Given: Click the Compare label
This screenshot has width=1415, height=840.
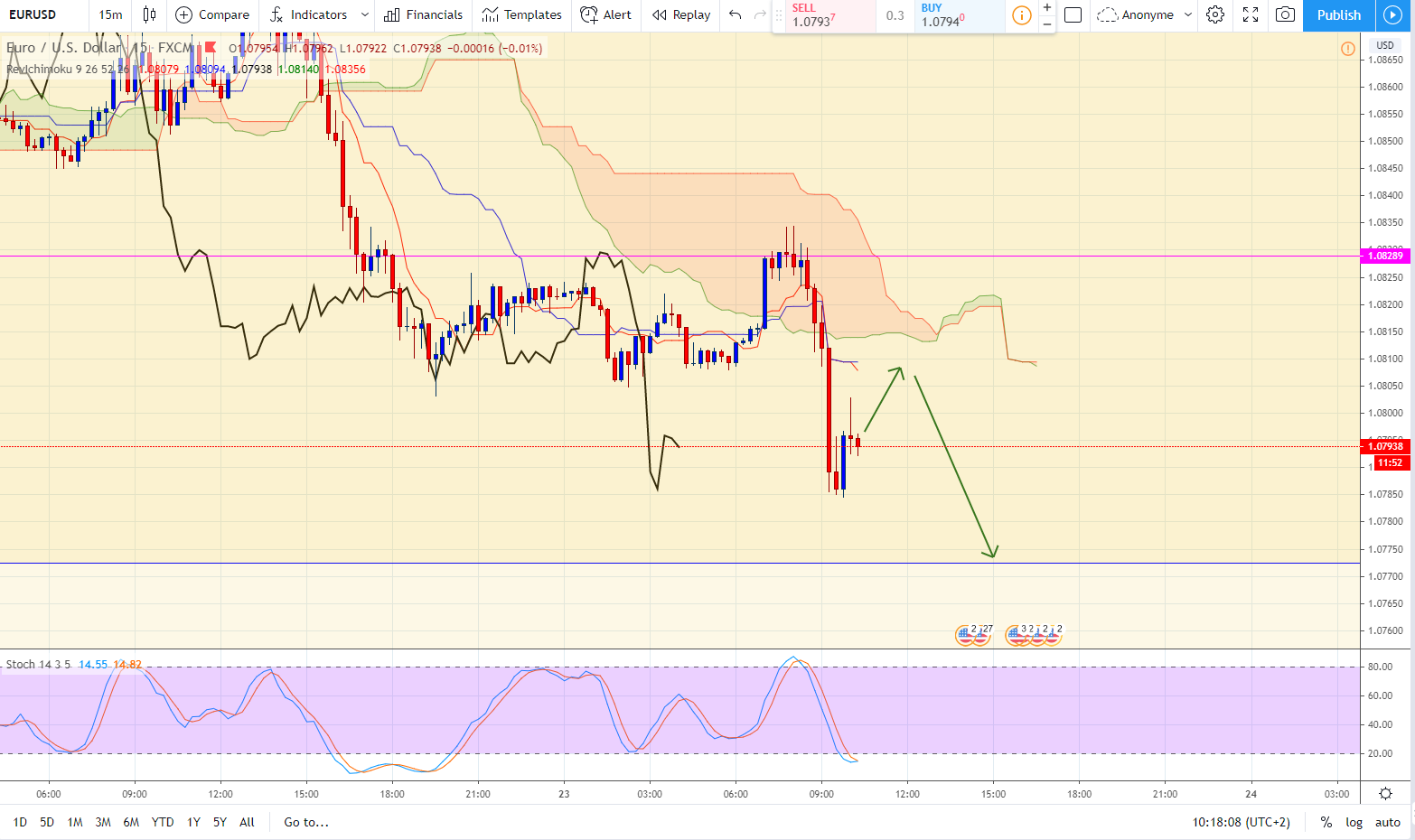Looking at the screenshot, I should click(x=224, y=14).
